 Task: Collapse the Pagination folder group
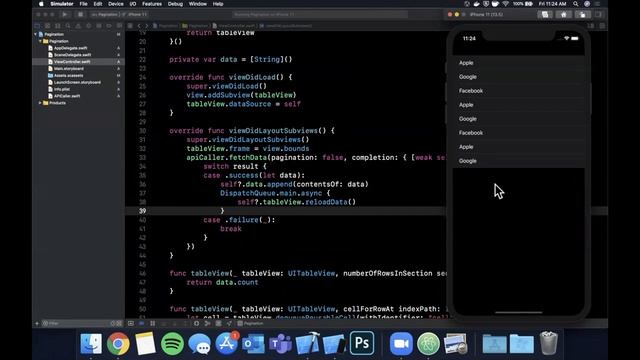click(40, 41)
